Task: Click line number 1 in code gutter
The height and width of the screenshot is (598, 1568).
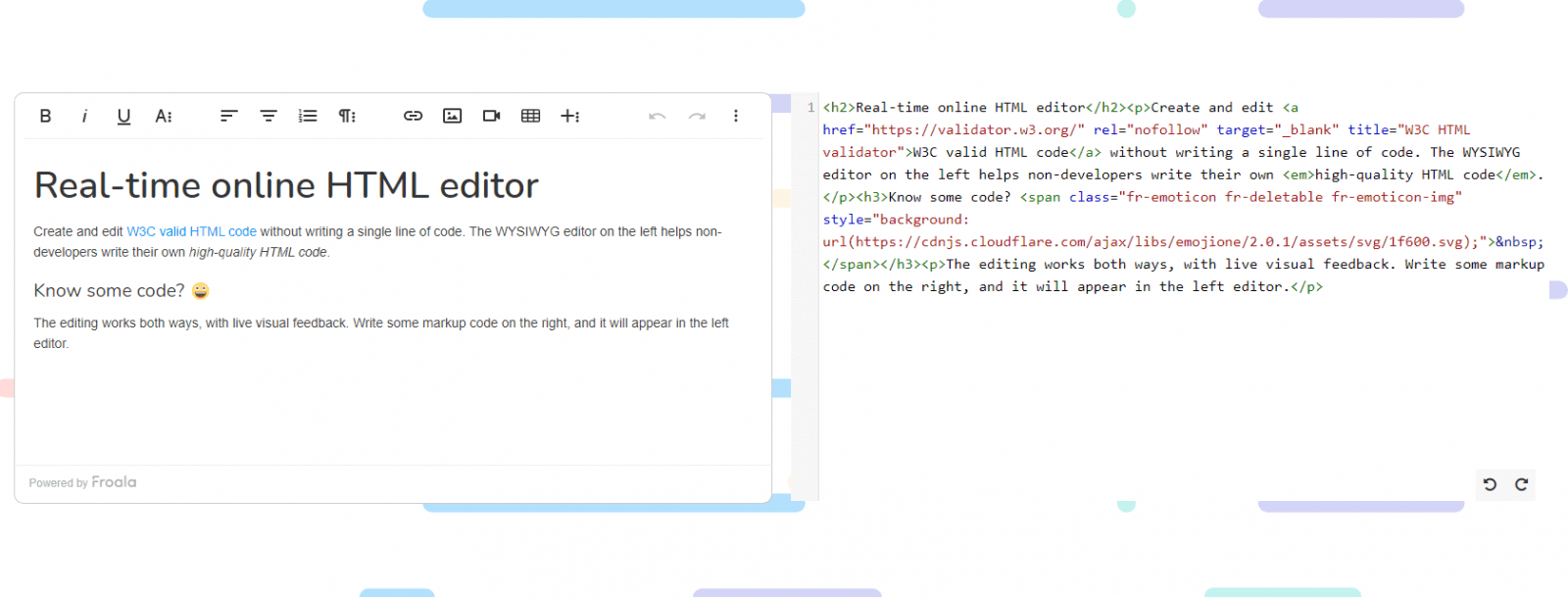Action: (810, 108)
